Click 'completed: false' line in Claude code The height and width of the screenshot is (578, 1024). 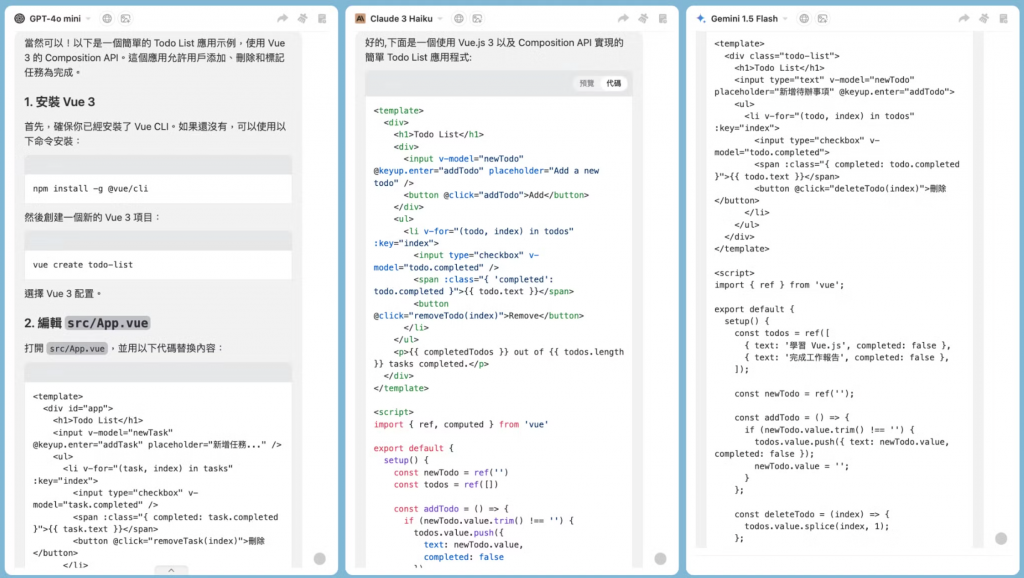[x=464, y=557]
